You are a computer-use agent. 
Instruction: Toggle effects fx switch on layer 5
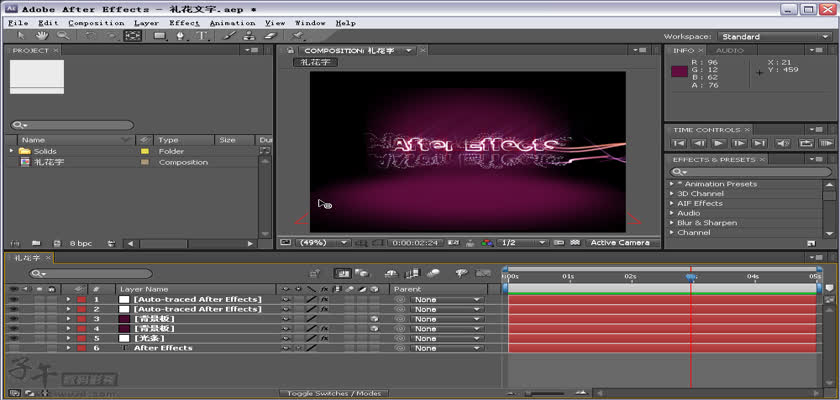[324, 338]
